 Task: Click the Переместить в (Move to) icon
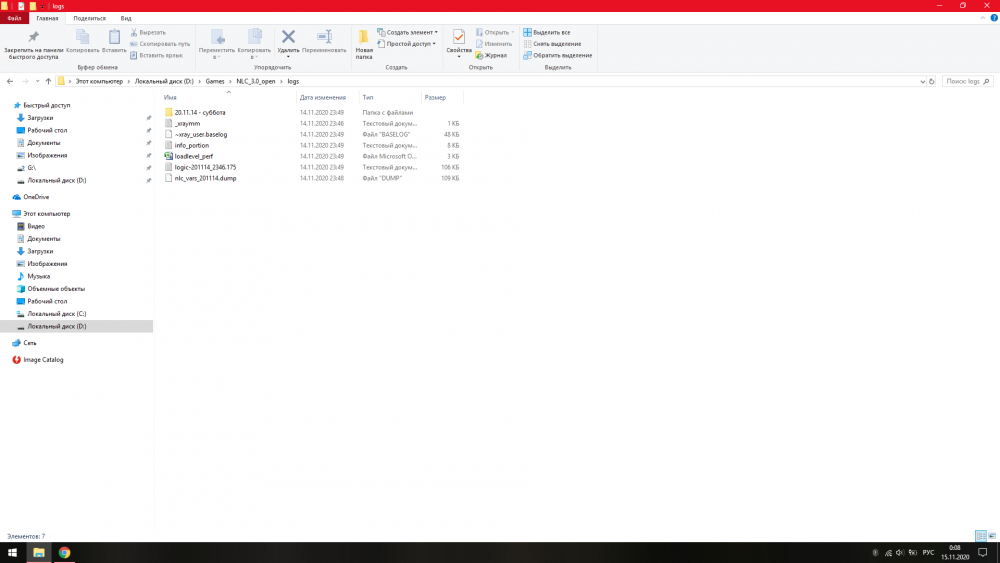[x=217, y=37]
